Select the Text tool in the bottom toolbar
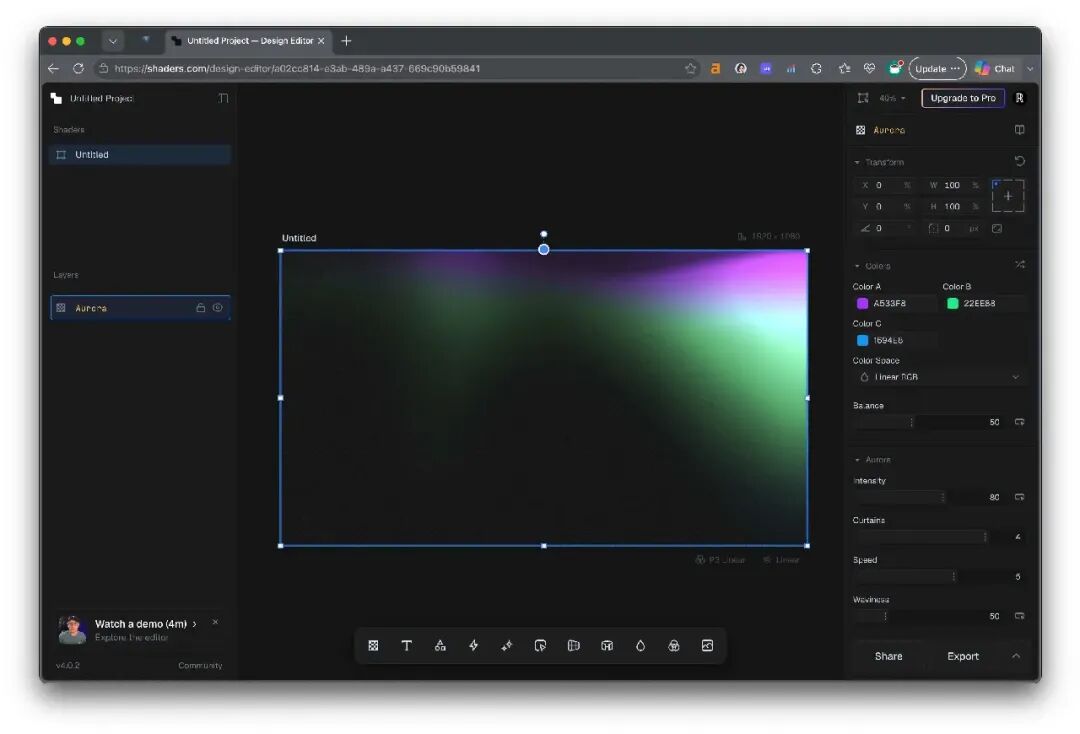1080x734 pixels. coord(406,645)
